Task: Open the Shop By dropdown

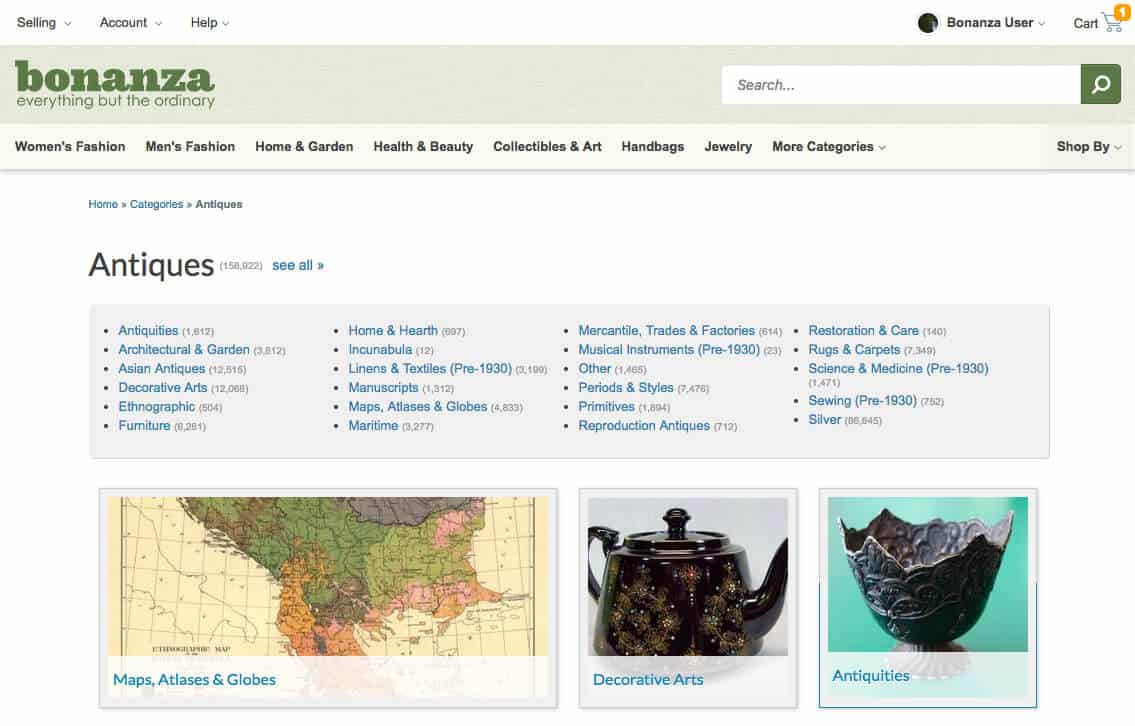Action: coord(1089,146)
